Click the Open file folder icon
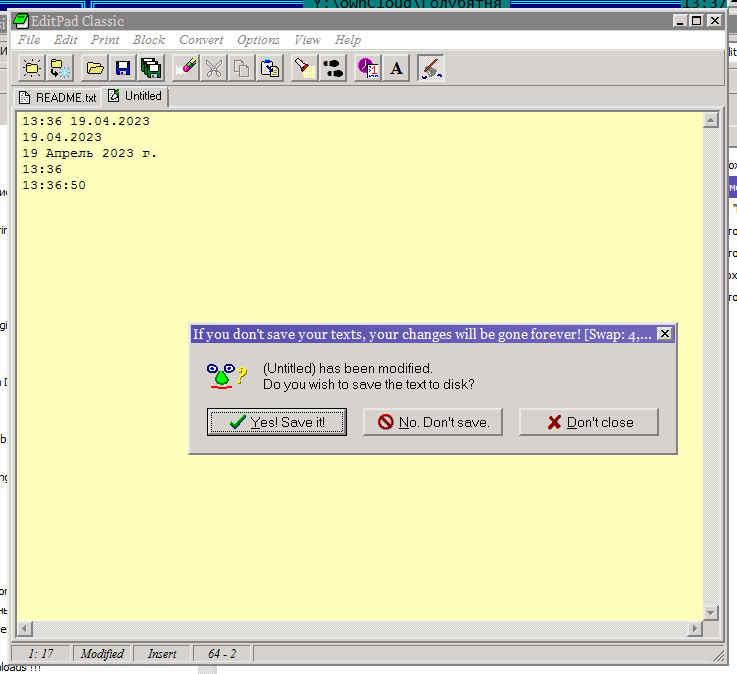 pyautogui.click(x=95, y=68)
